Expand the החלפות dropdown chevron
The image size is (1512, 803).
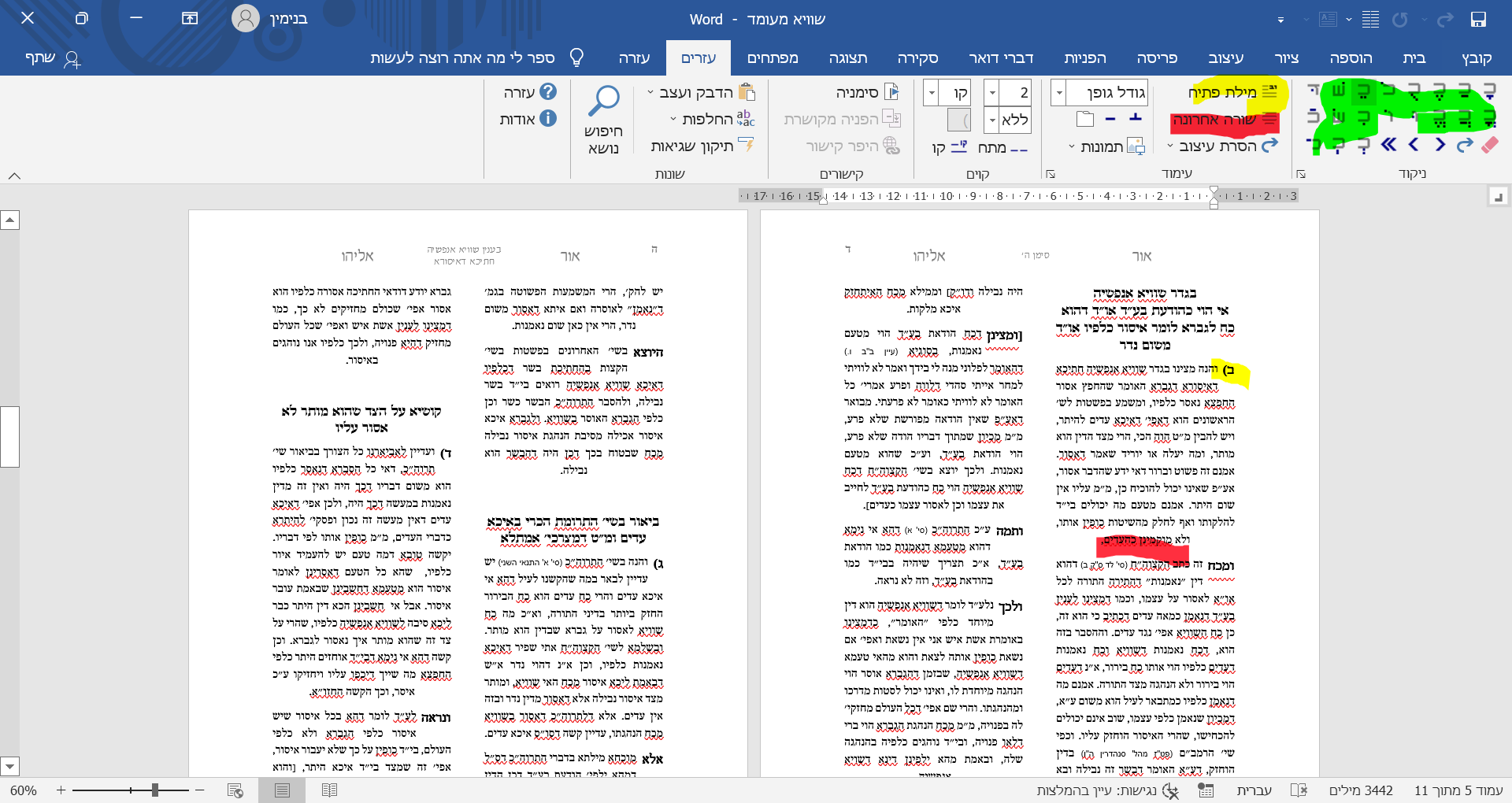(673, 119)
